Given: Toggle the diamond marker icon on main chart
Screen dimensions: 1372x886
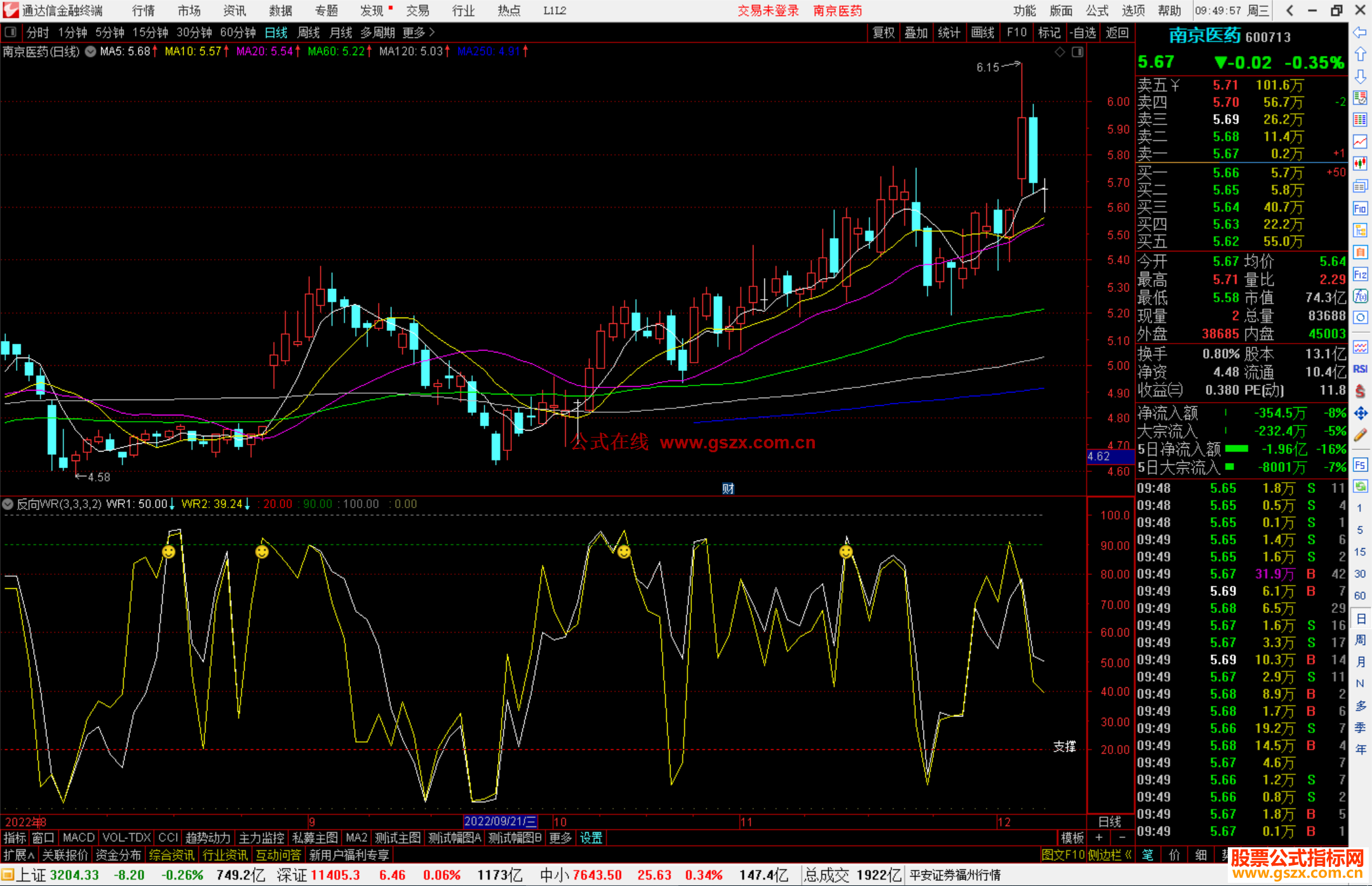Looking at the screenshot, I should (1059, 52).
